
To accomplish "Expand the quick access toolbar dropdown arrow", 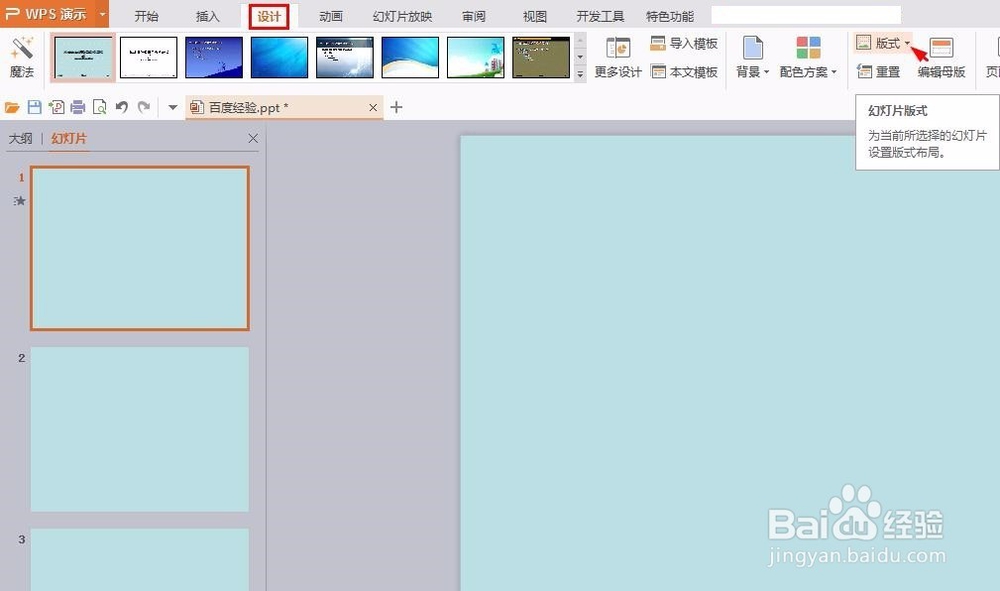I will click(x=172, y=107).
